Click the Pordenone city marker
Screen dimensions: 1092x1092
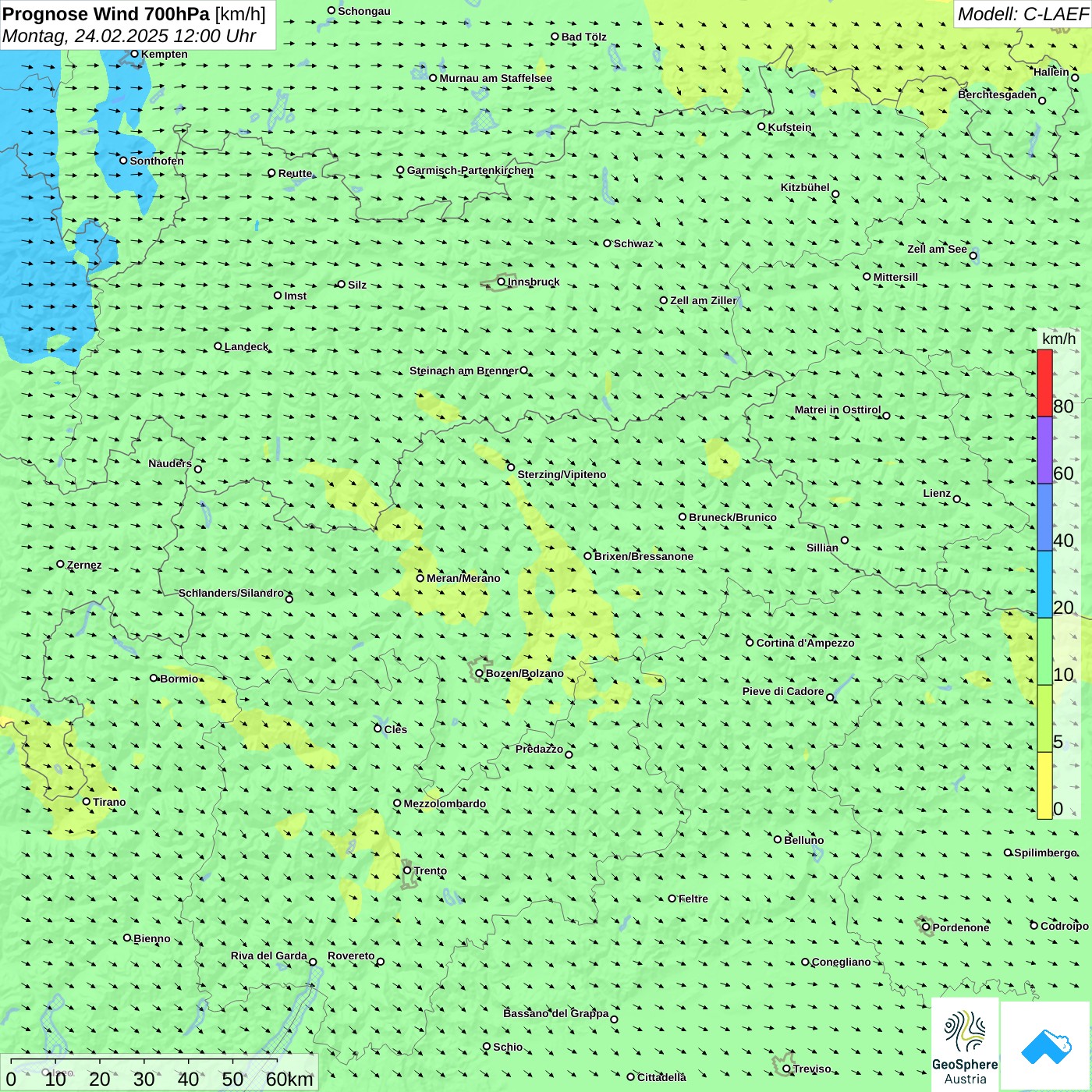927,927
